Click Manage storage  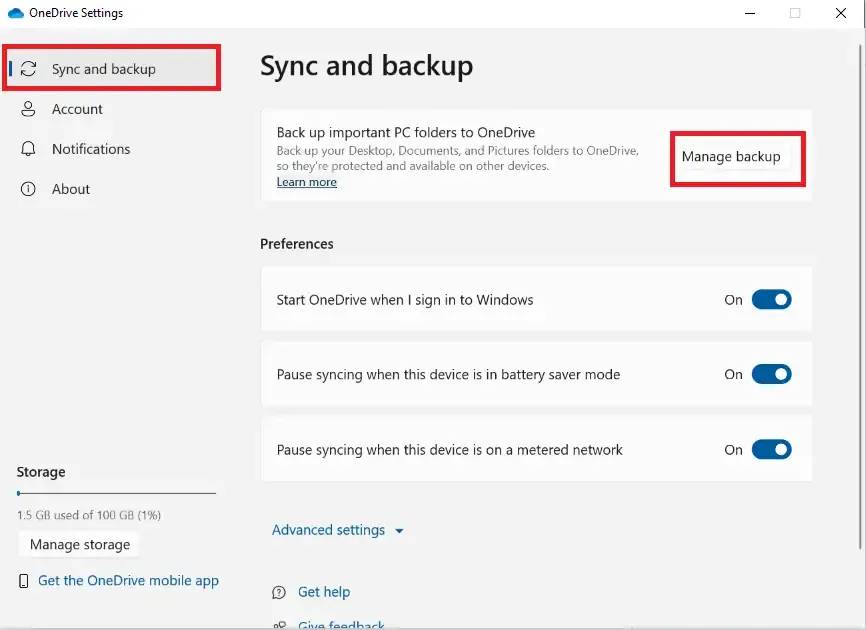[x=78, y=544]
